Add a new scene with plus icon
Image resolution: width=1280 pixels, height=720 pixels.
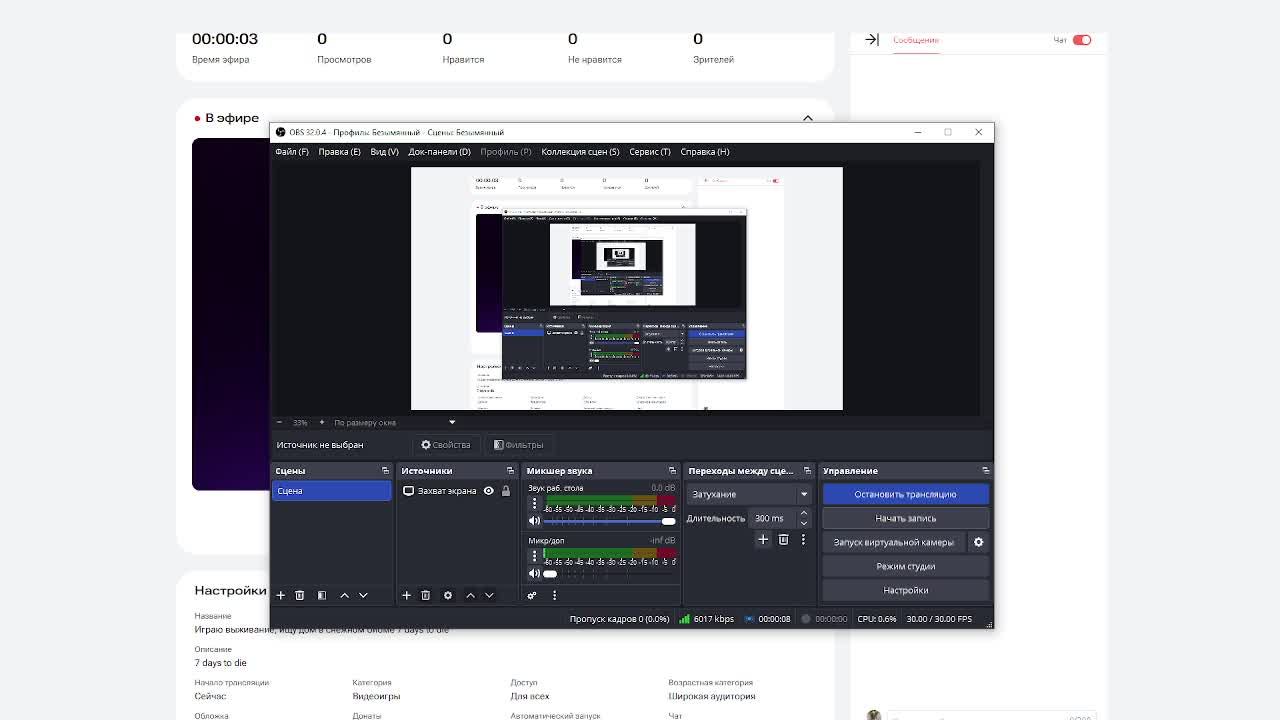coord(281,595)
